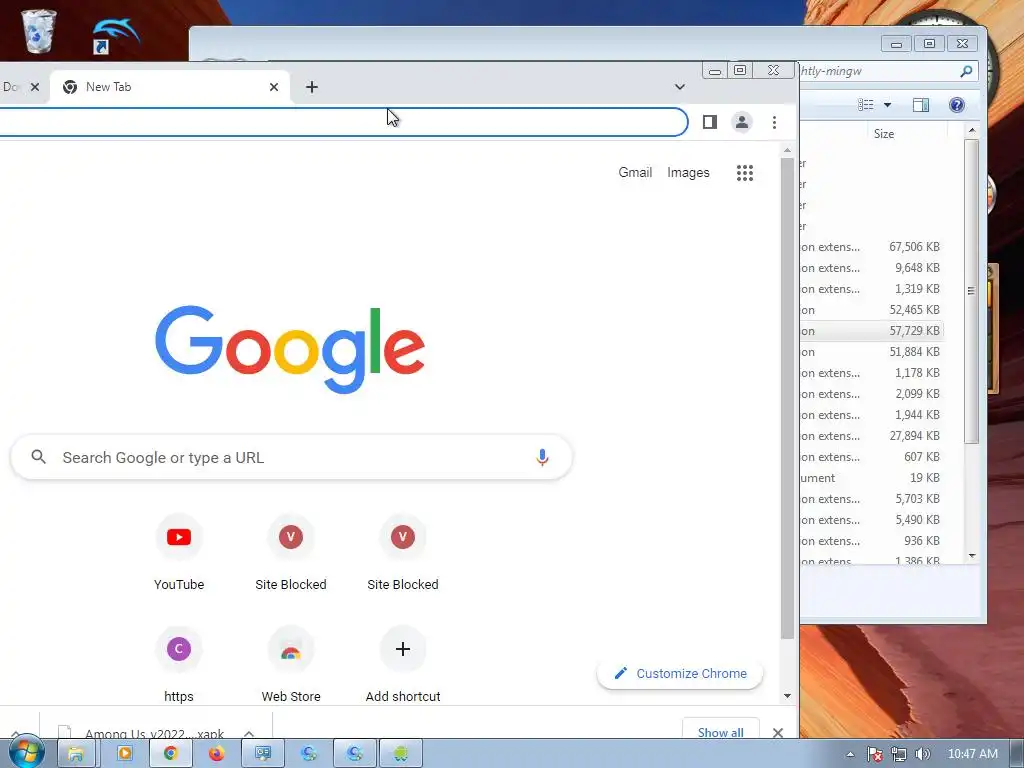Select the file row sized 67,506 KB
Viewport: 1024px width, 768px height.
872,247
